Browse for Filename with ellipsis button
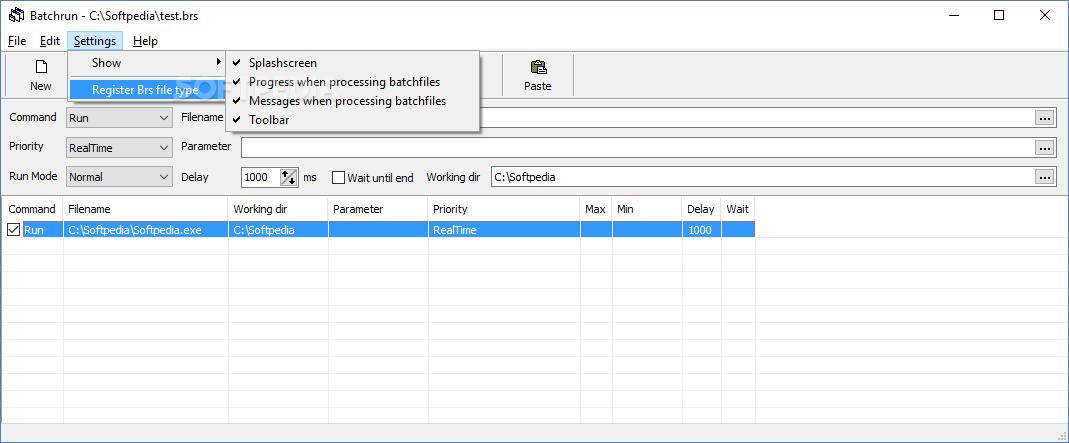 coord(1044,118)
